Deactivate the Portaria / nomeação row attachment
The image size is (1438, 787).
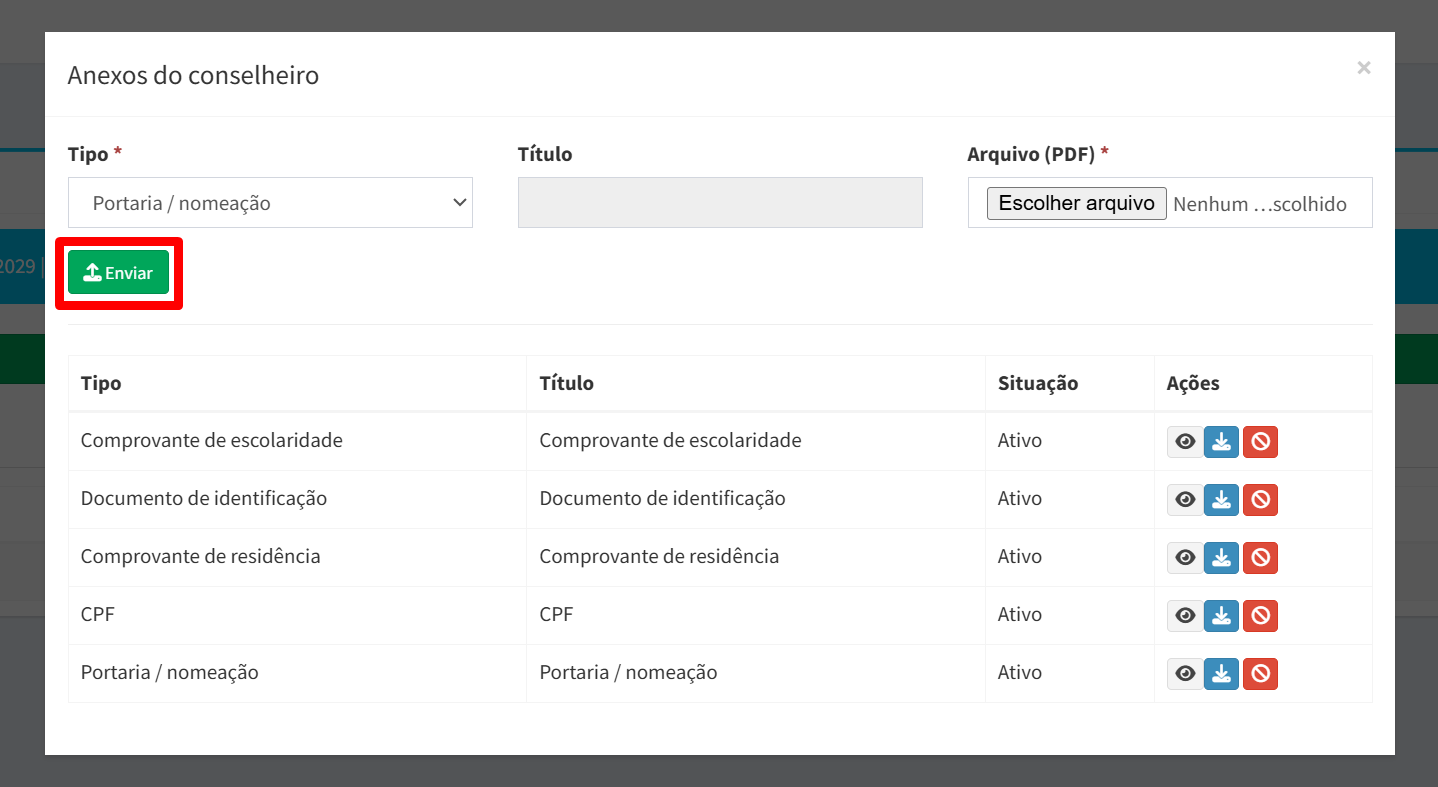tap(1260, 674)
